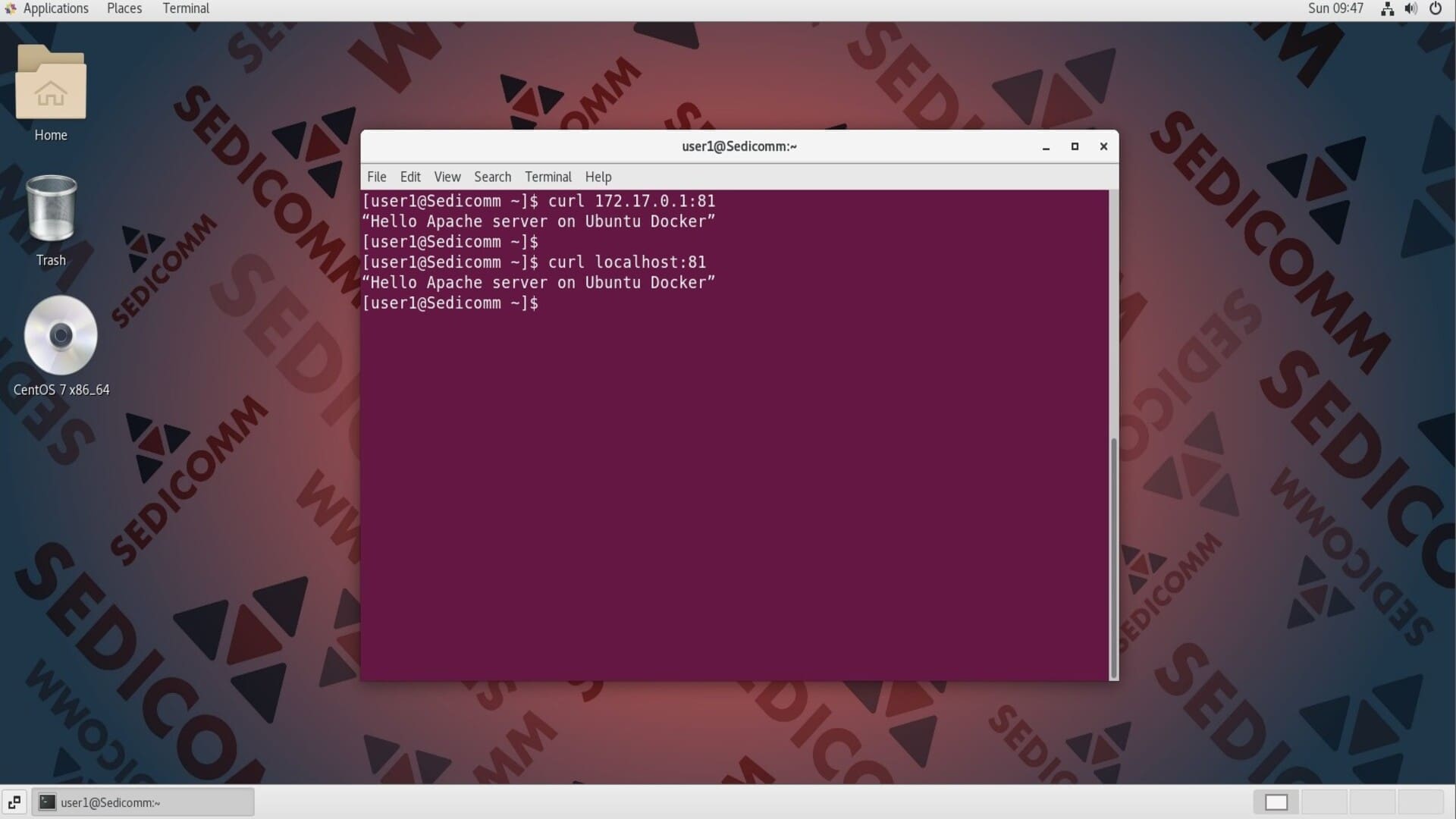Select the first workspace in switcher
The image size is (1456, 819).
pyautogui.click(x=1276, y=802)
